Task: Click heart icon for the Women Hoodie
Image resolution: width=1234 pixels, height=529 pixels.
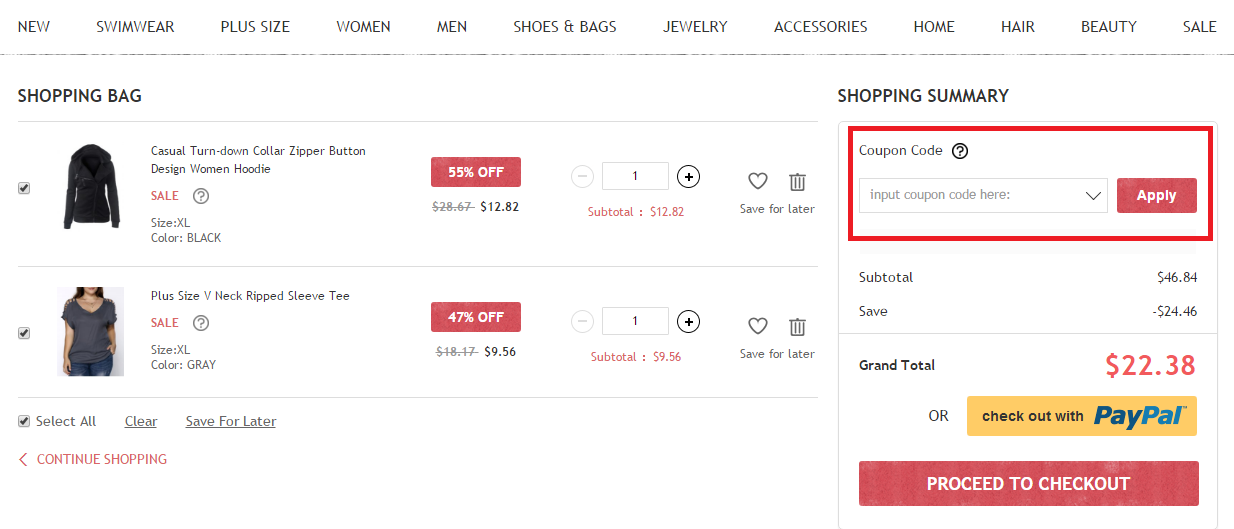Action: (x=758, y=181)
